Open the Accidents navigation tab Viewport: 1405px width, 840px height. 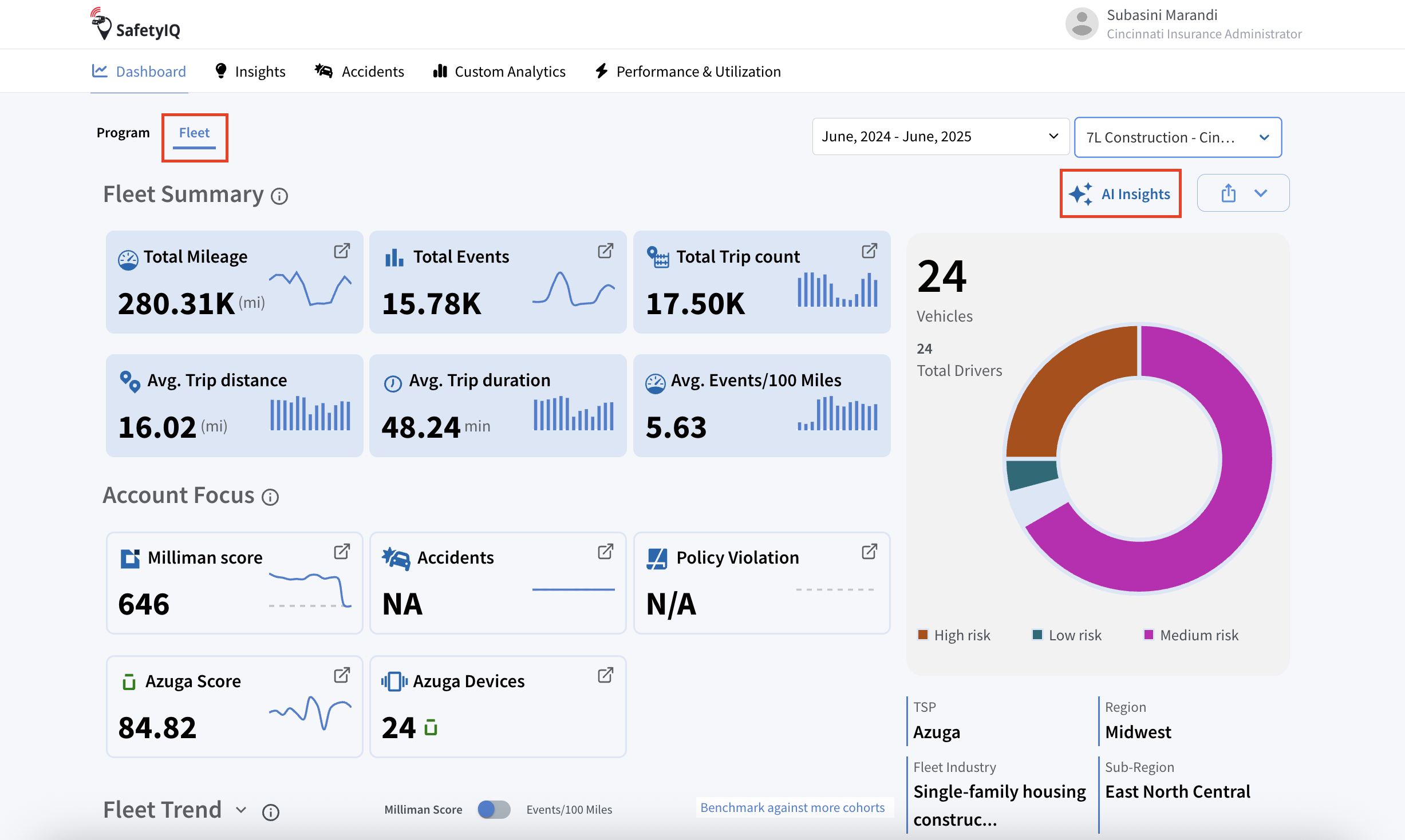click(x=360, y=71)
